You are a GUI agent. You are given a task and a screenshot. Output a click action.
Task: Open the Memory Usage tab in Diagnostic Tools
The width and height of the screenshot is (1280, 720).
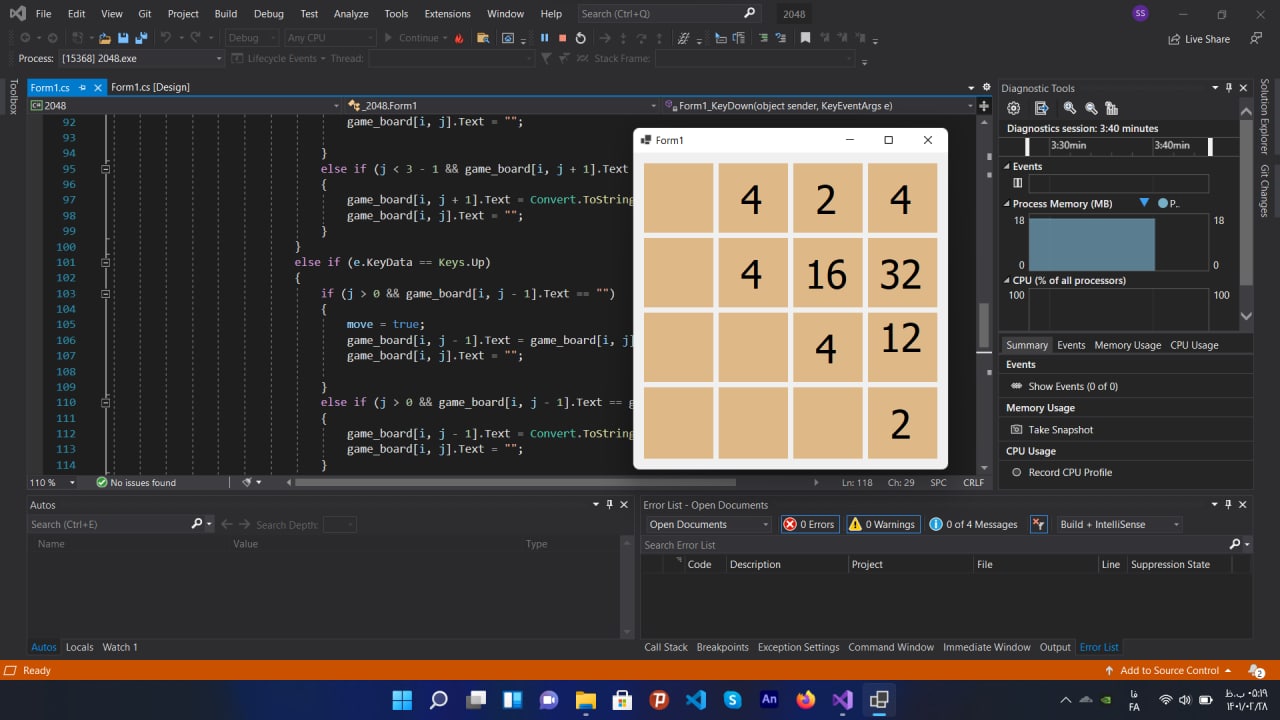click(x=1127, y=345)
